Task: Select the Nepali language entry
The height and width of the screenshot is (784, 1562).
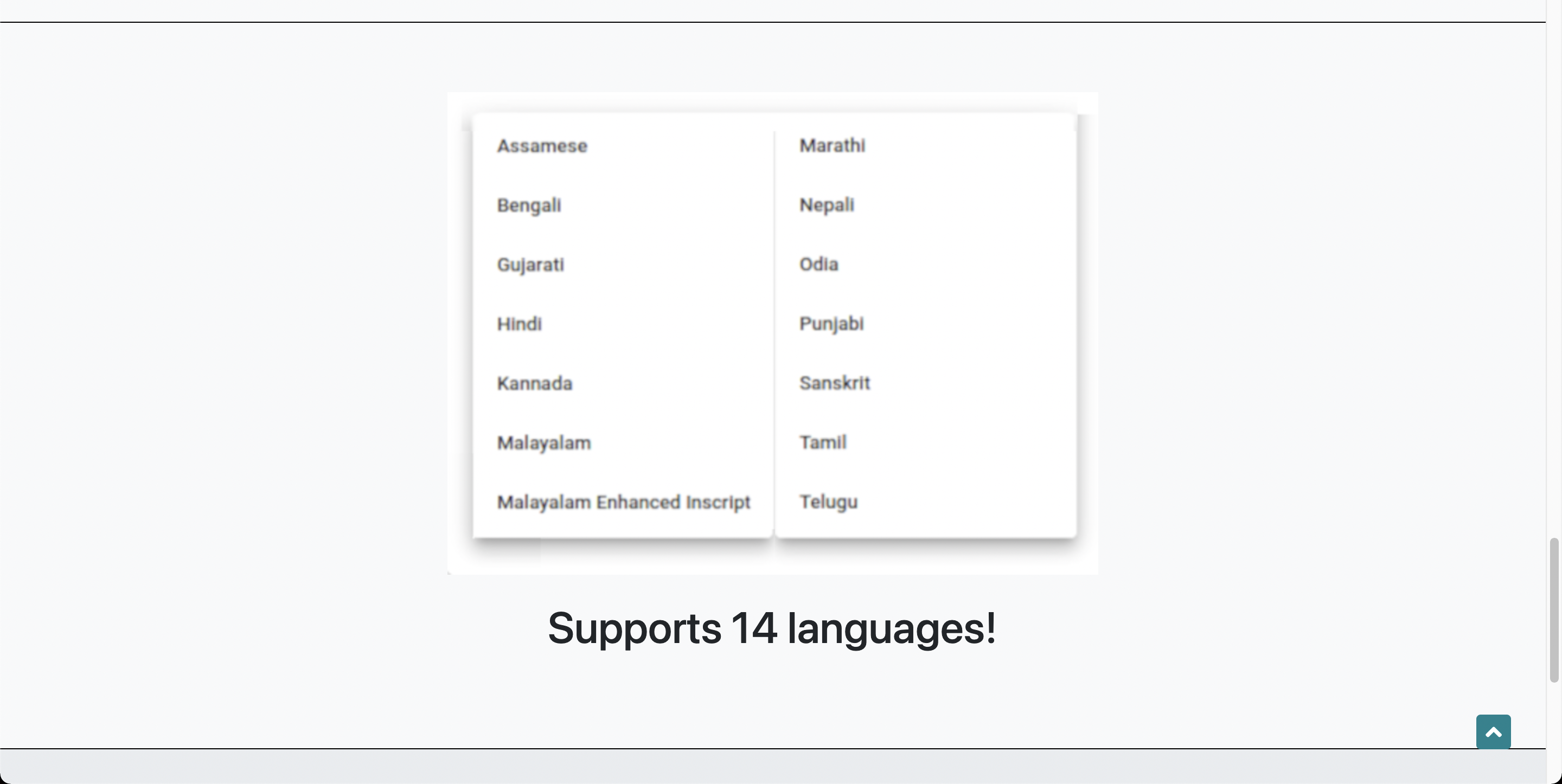Action: [x=827, y=205]
